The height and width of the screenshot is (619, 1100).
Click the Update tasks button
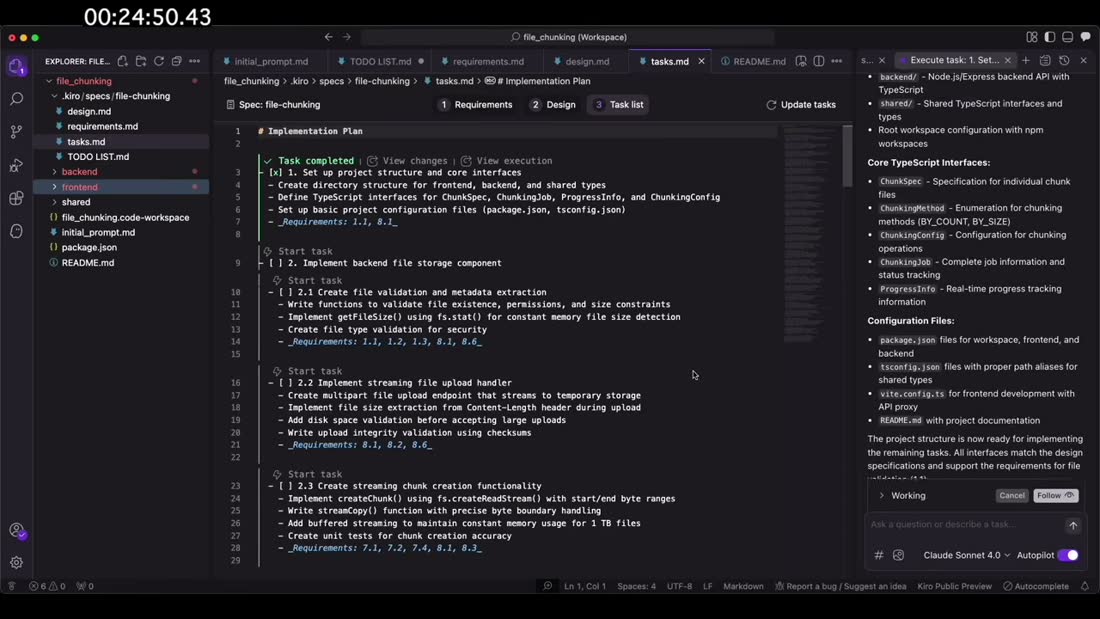point(801,105)
